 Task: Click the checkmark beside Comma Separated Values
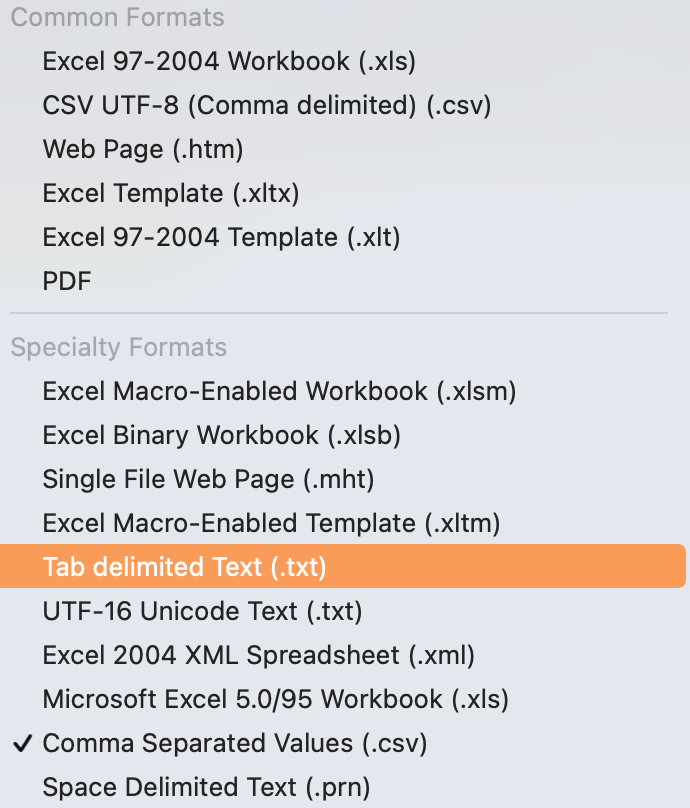coord(21,743)
